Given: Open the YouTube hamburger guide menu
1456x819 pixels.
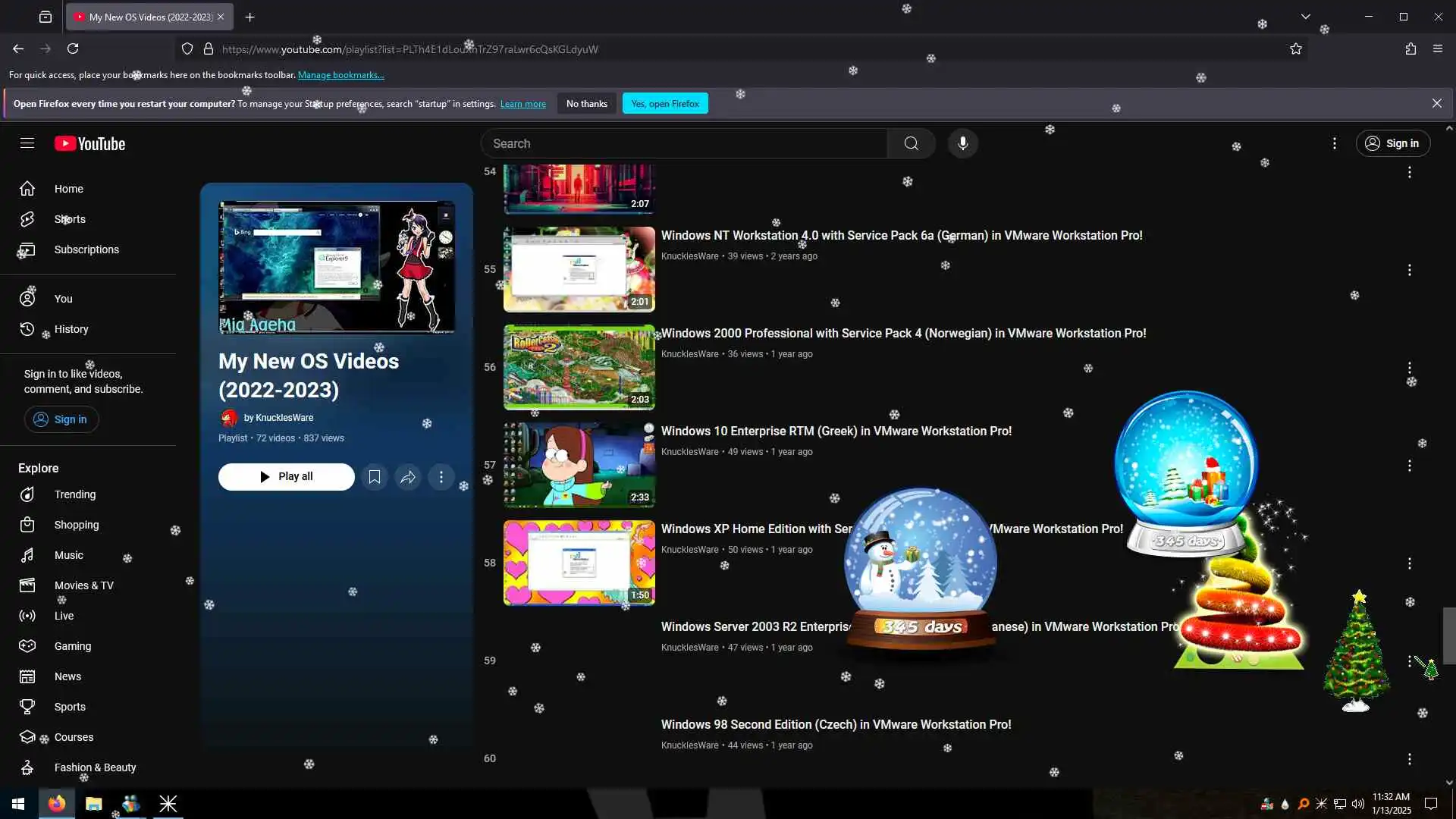Looking at the screenshot, I should coord(27,143).
